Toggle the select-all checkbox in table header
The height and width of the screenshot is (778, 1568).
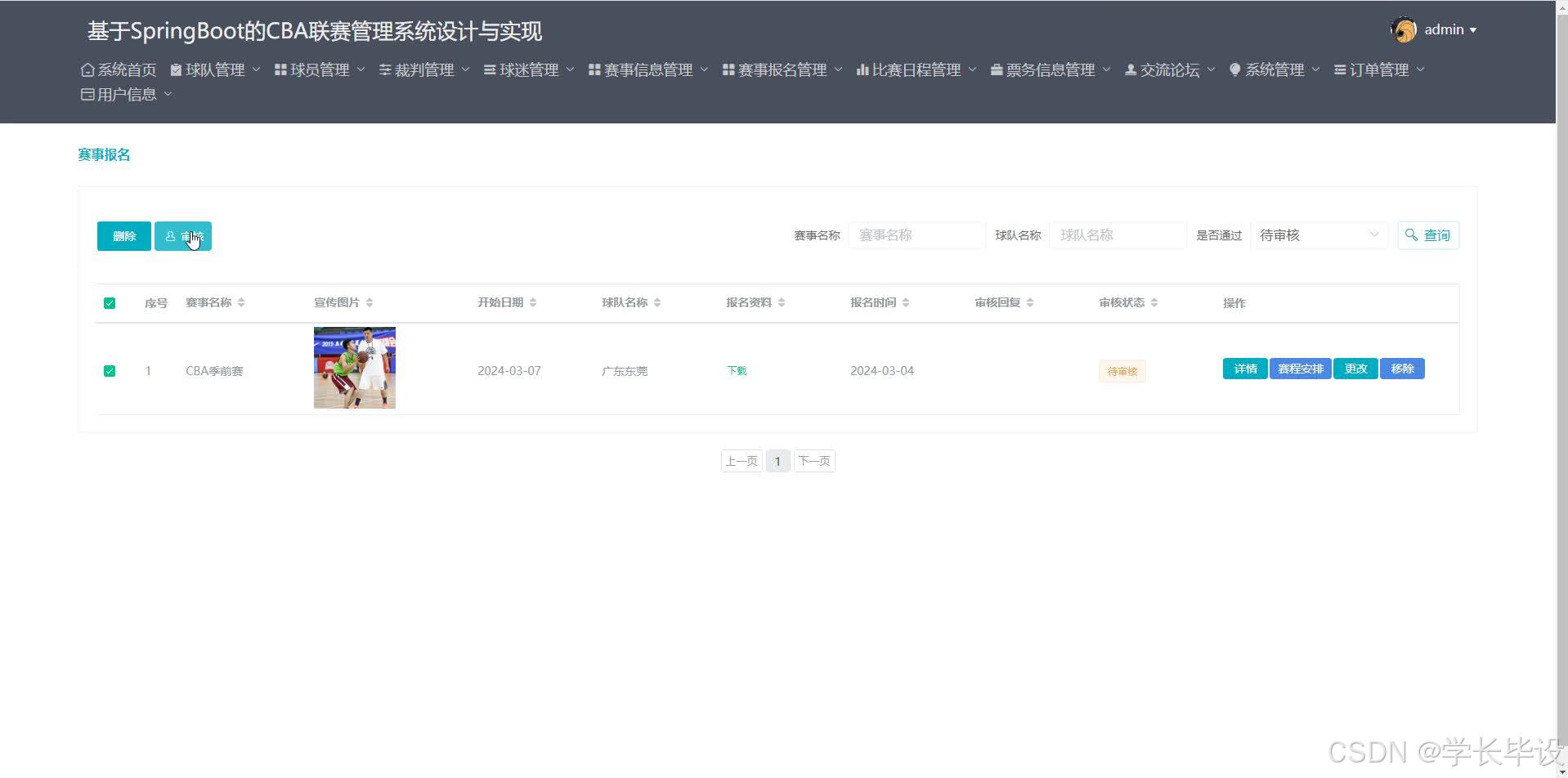click(110, 304)
